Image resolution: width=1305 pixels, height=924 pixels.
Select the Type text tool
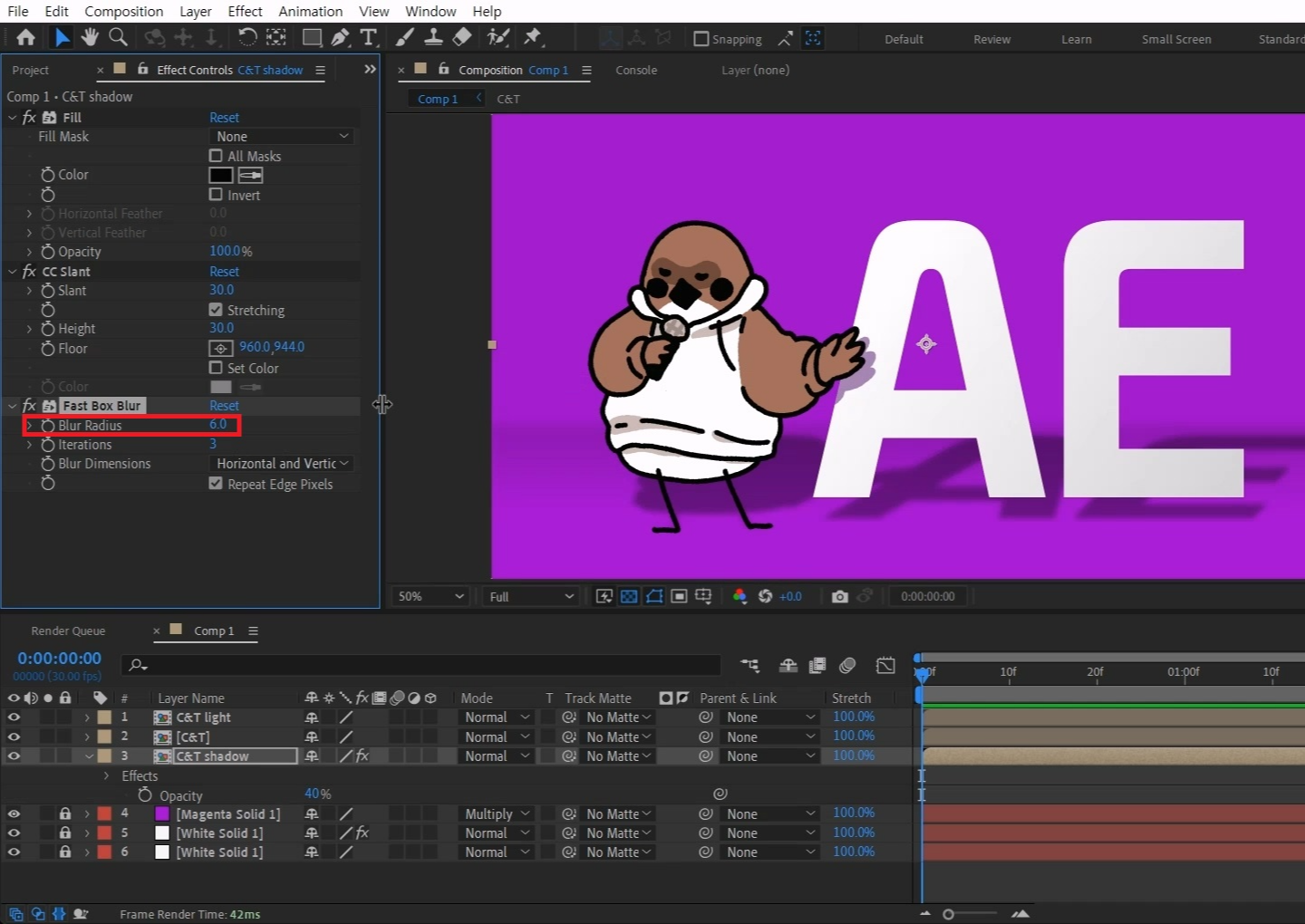click(x=368, y=37)
